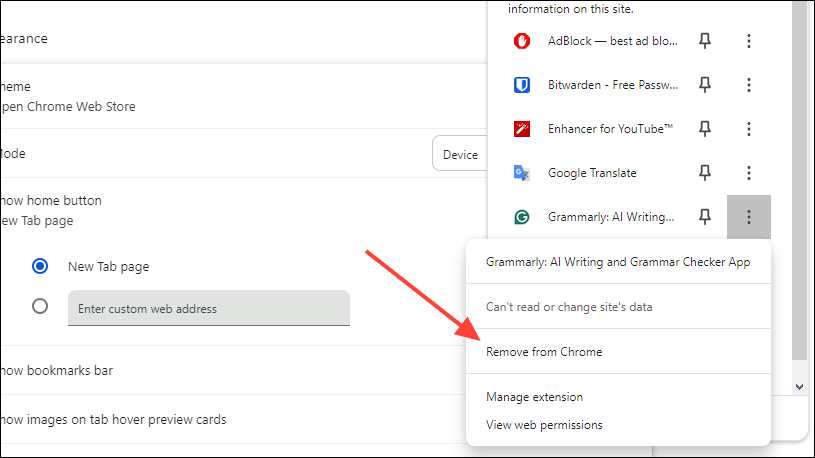
Task: Pin the Grammarly extension
Action: click(705, 217)
